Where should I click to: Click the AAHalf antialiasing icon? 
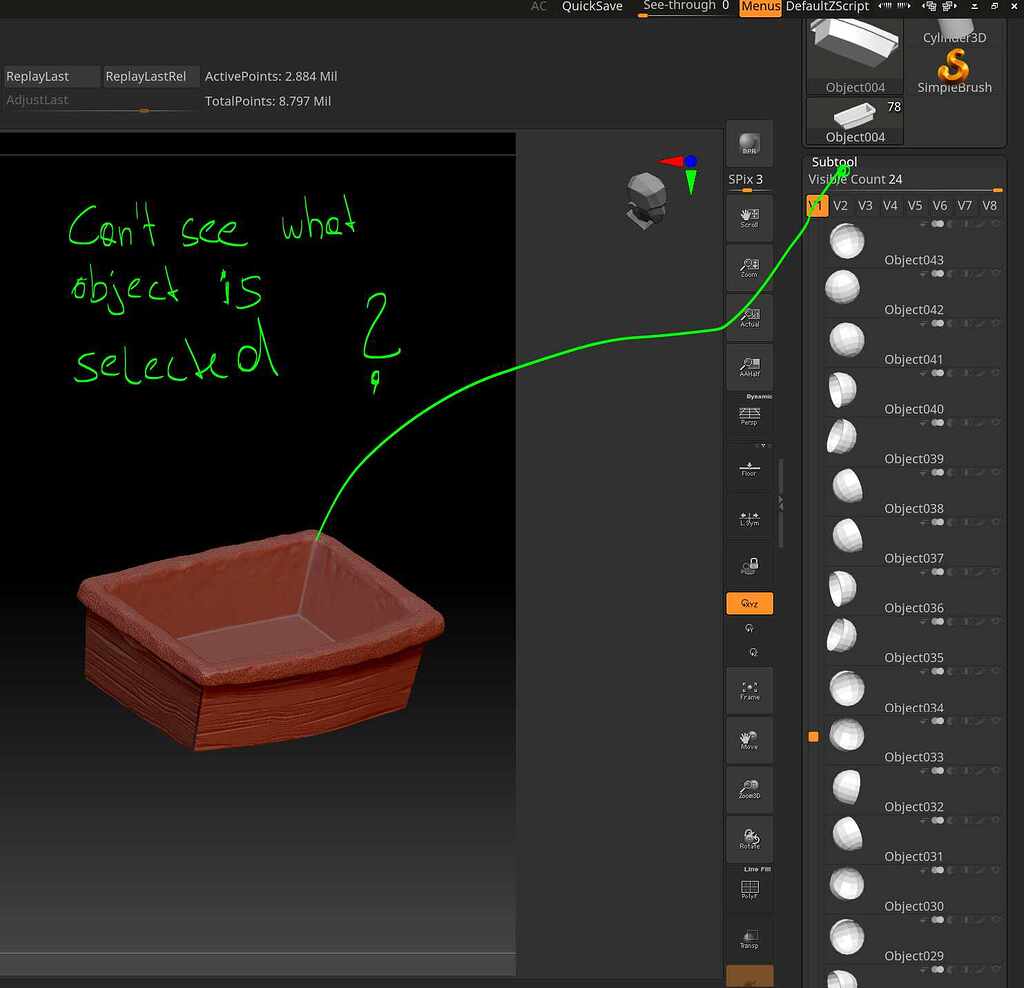click(749, 366)
